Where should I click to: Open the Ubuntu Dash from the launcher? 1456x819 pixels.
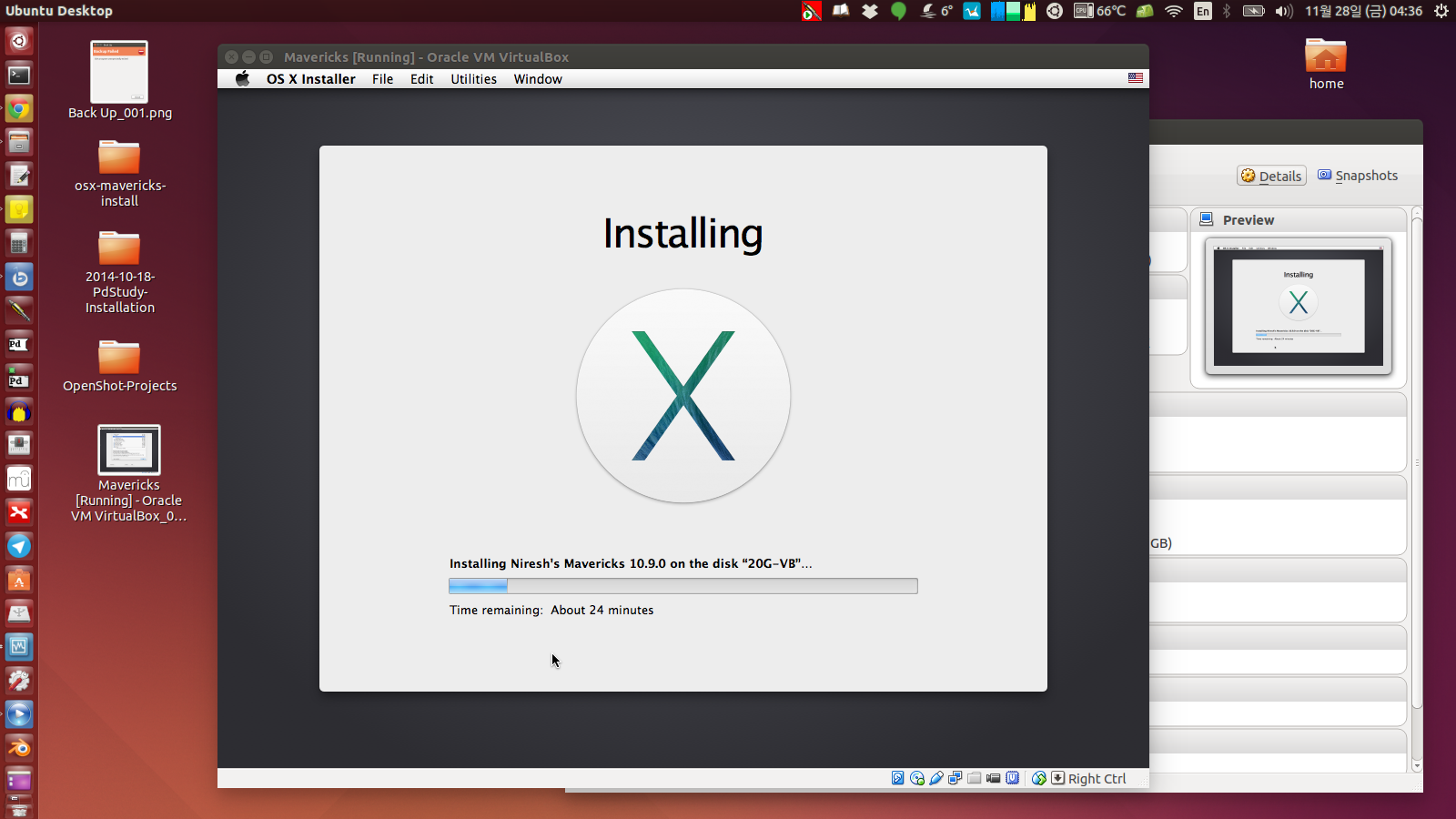pyautogui.click(x=19, y=41)
